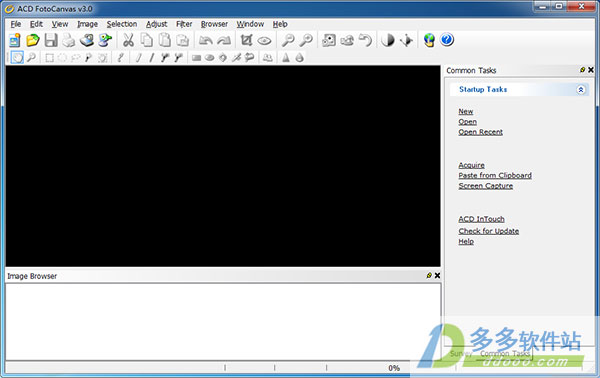The image size is (600, 378).
Task: Select the Hand pan tool
Action: pyautogui.click(x=17, y=58)
